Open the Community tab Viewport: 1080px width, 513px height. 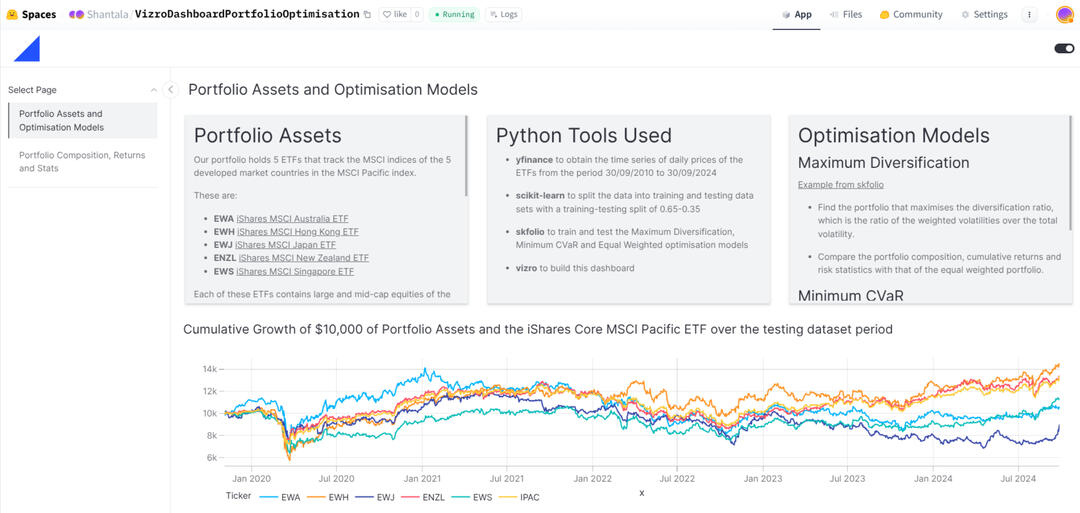click(910, 15)
